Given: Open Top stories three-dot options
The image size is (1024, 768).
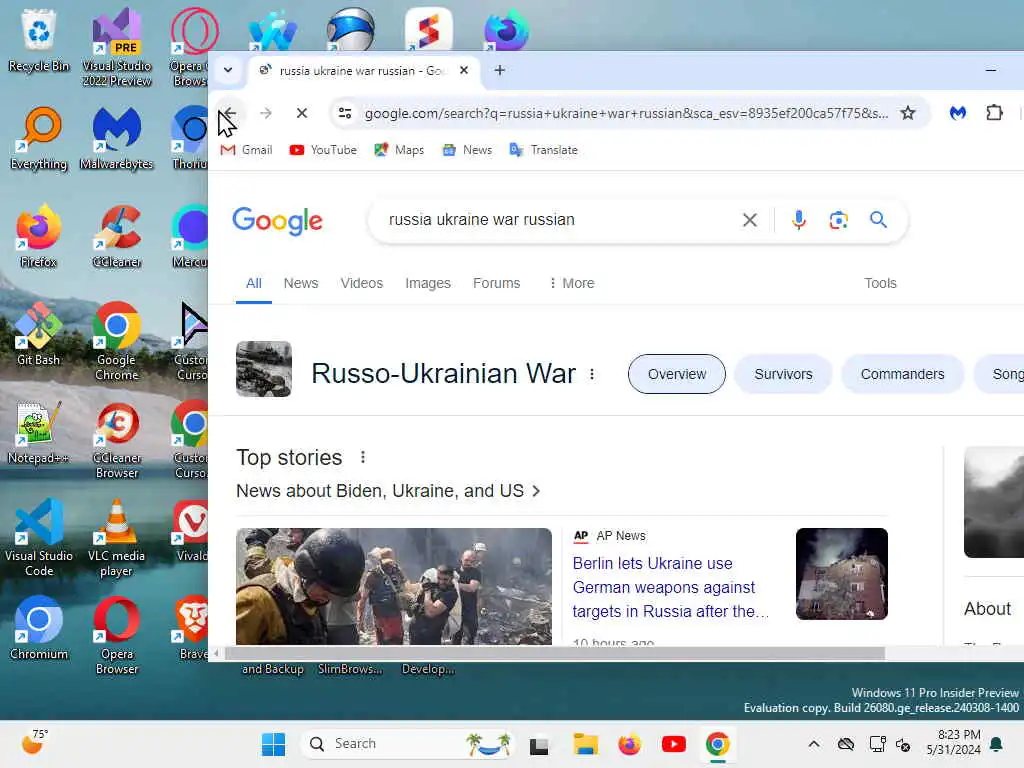Looking at the screenshot, I should pyautogui.click(x=362, y=458).
